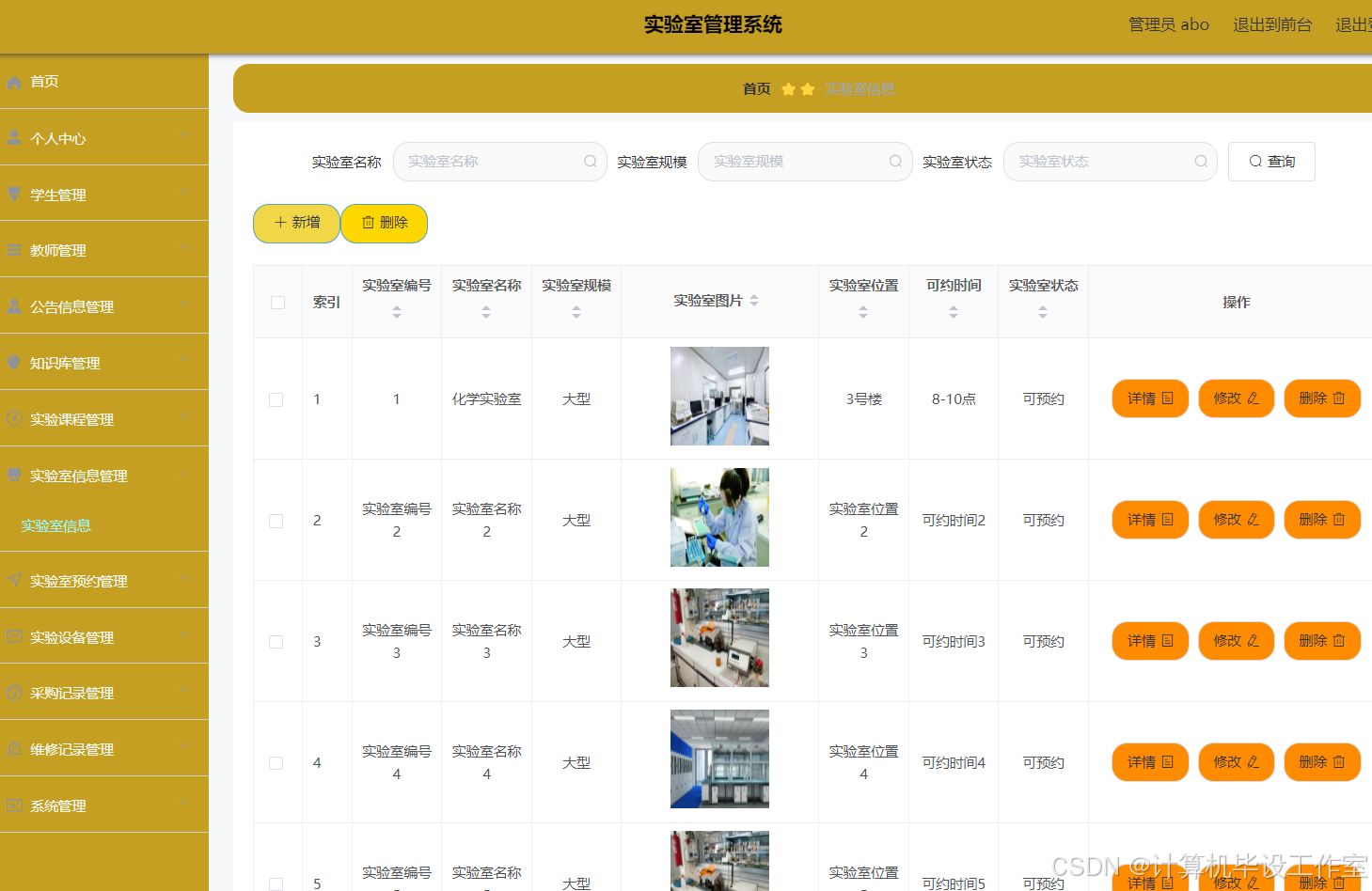Check the checkbox for 化学实验室 row
Screen dimensions: 1372x891
coord(276,399)
